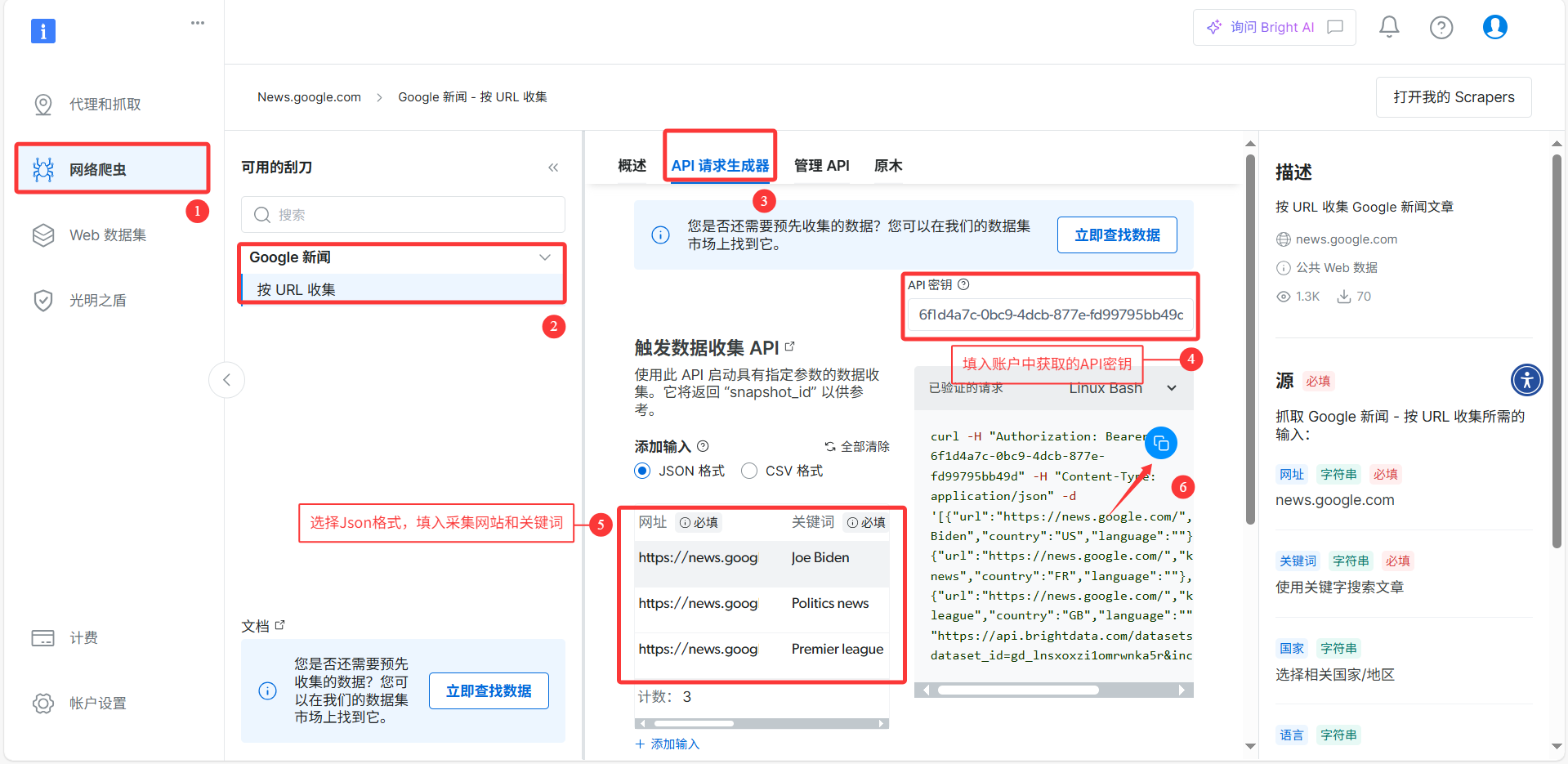
Task: Collapse the left sidebar with round arrow
Action: (x=226, y=380)
